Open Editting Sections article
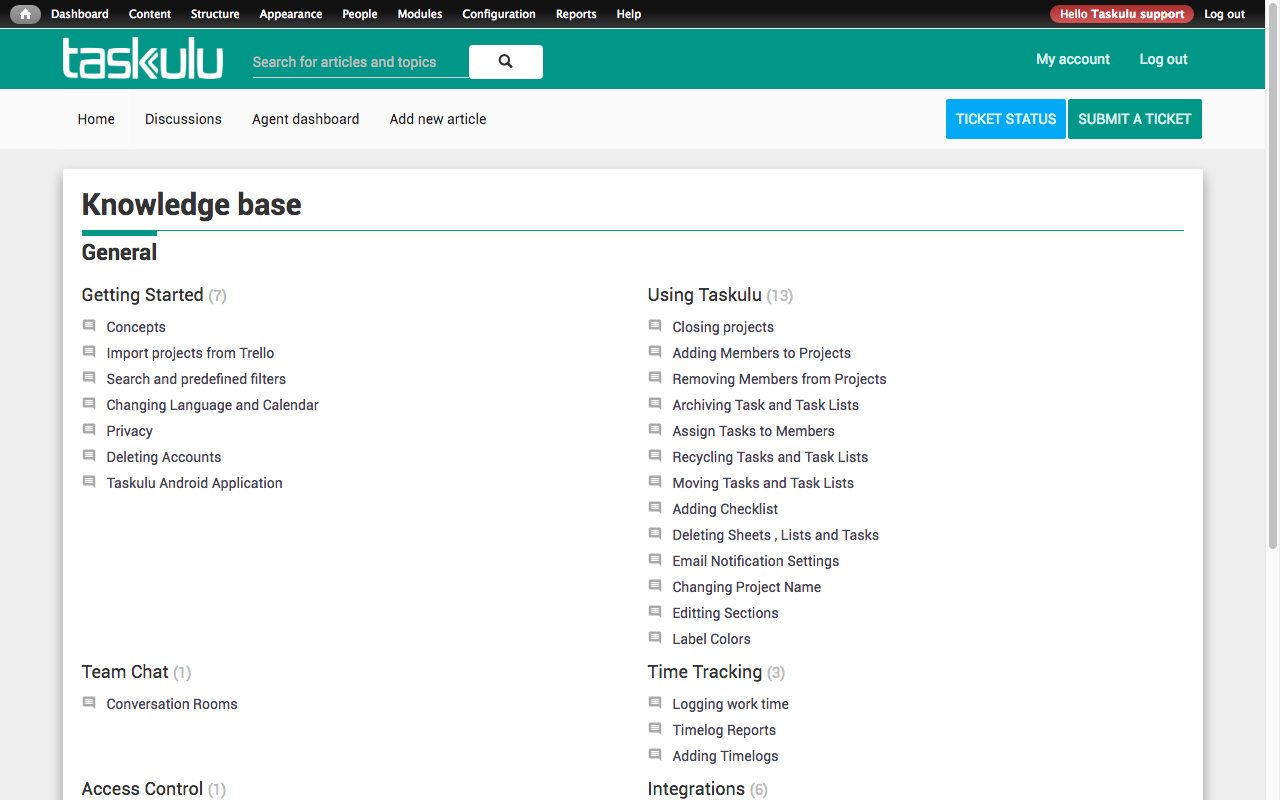 point(726,613)
